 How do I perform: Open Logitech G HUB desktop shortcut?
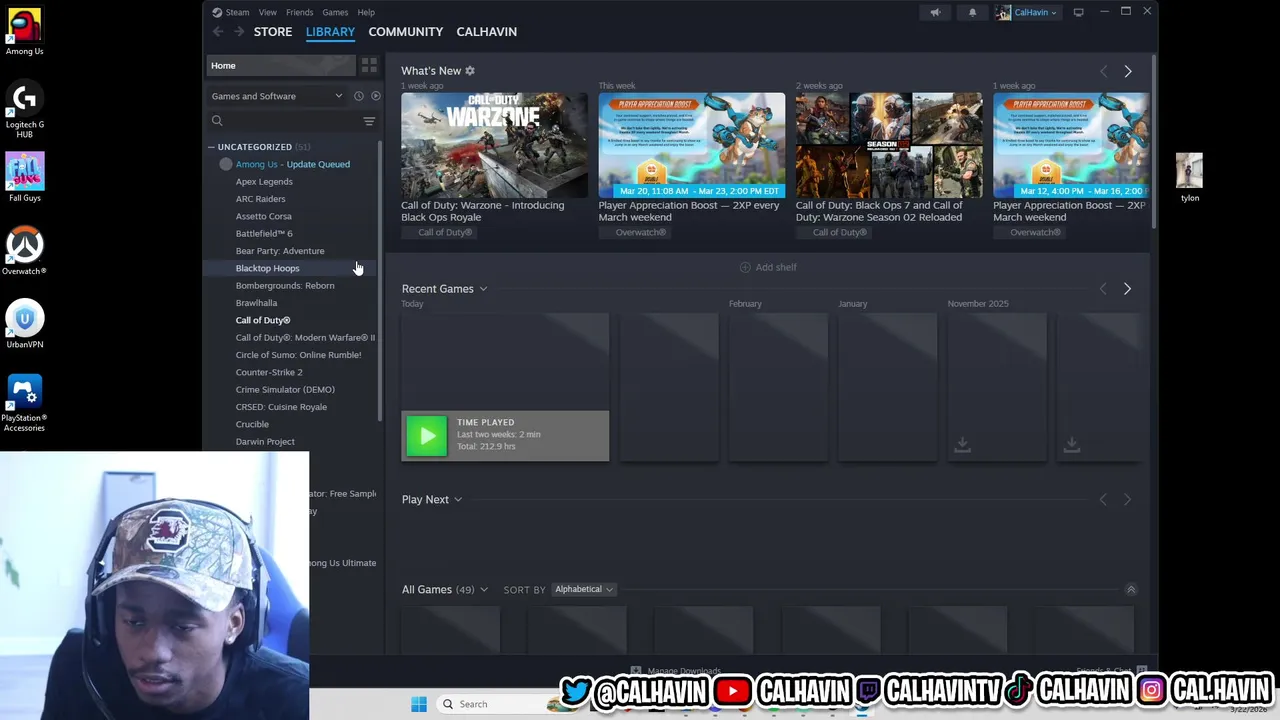click(24, 110)
